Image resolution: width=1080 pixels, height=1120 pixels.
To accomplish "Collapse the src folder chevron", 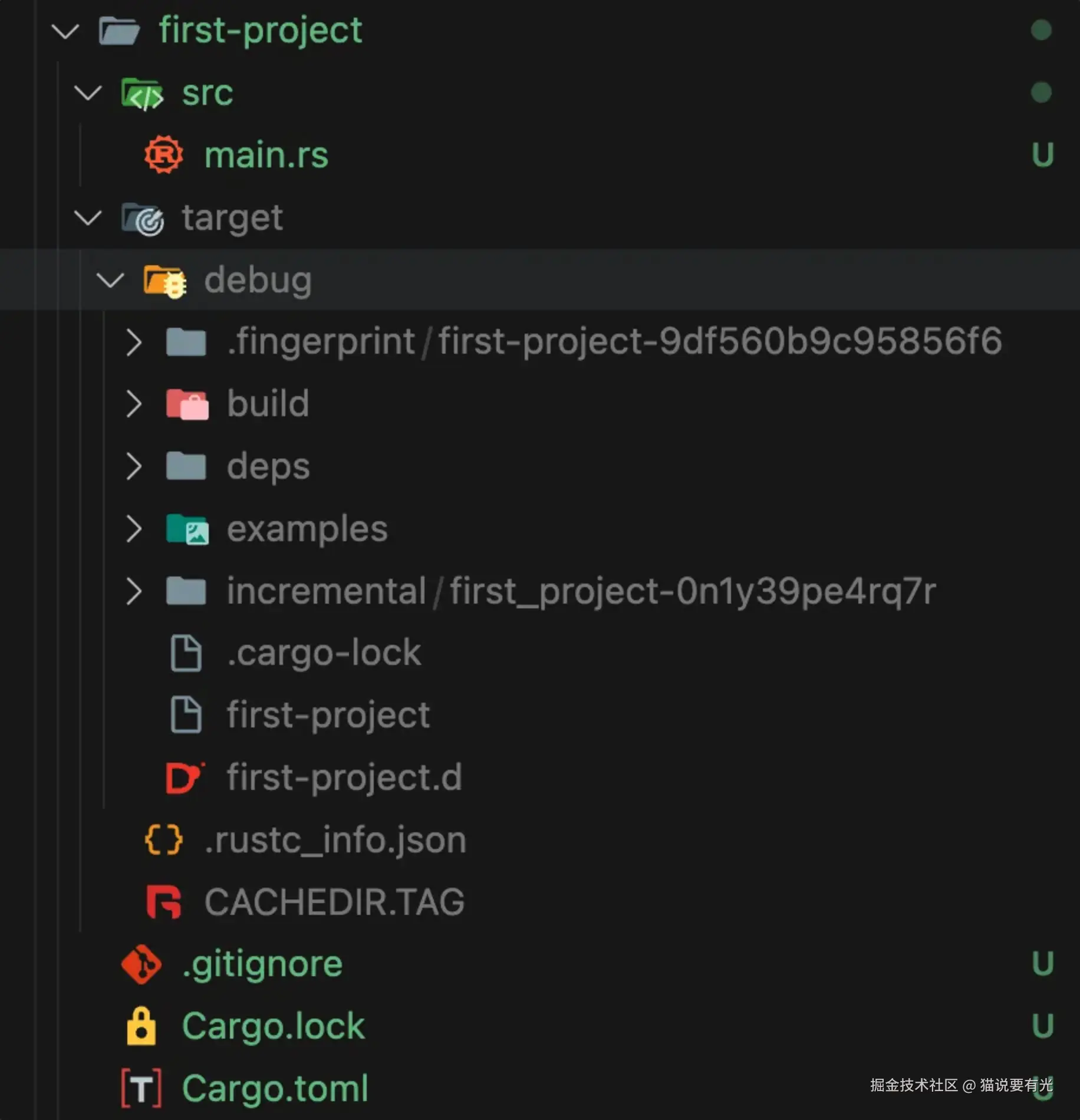I will coord(88,93).
